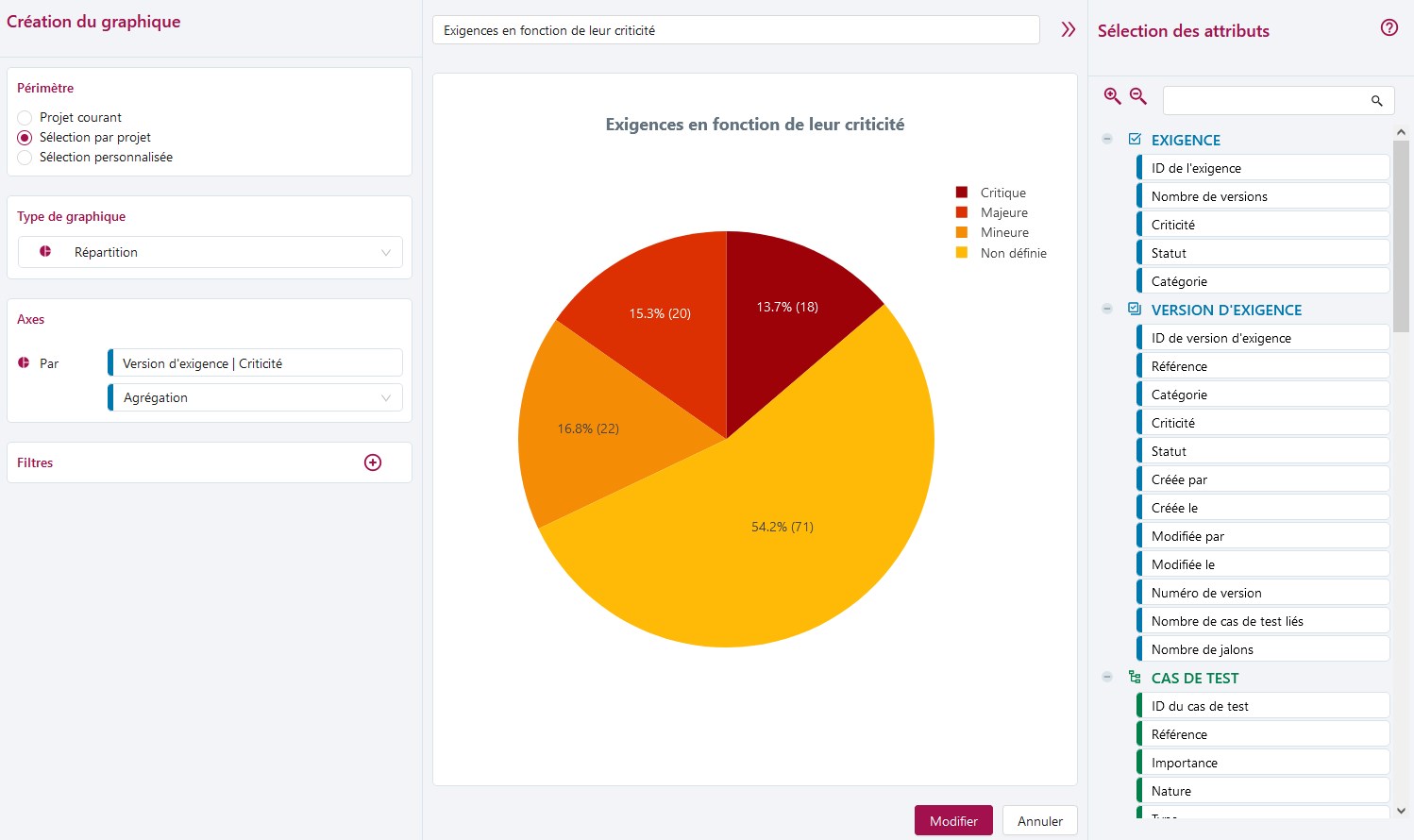
Task: Click the CAS DE TEST tree icon
Action: (1135, 678)
